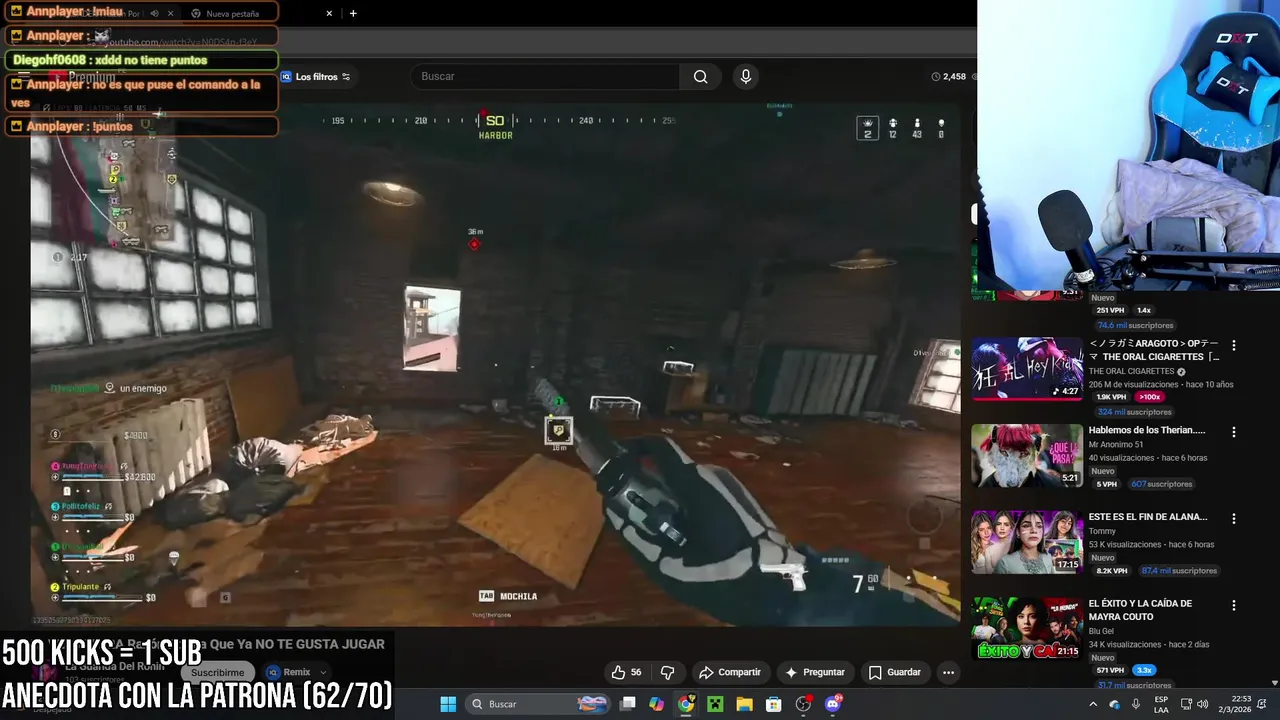Play the Therian 5:21 video thumbnail
The width and height of the screenshot is (1280, 720).
click(1027, 455)
